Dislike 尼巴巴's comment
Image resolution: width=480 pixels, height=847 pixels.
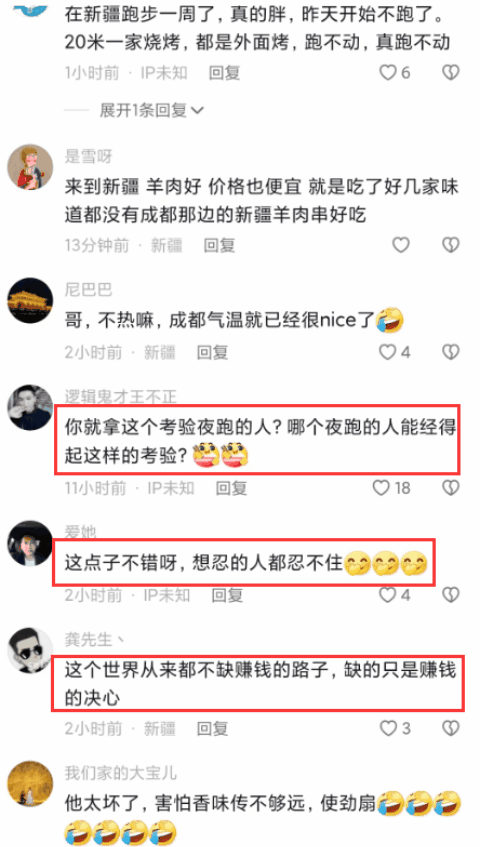click(x=450, y=353)
